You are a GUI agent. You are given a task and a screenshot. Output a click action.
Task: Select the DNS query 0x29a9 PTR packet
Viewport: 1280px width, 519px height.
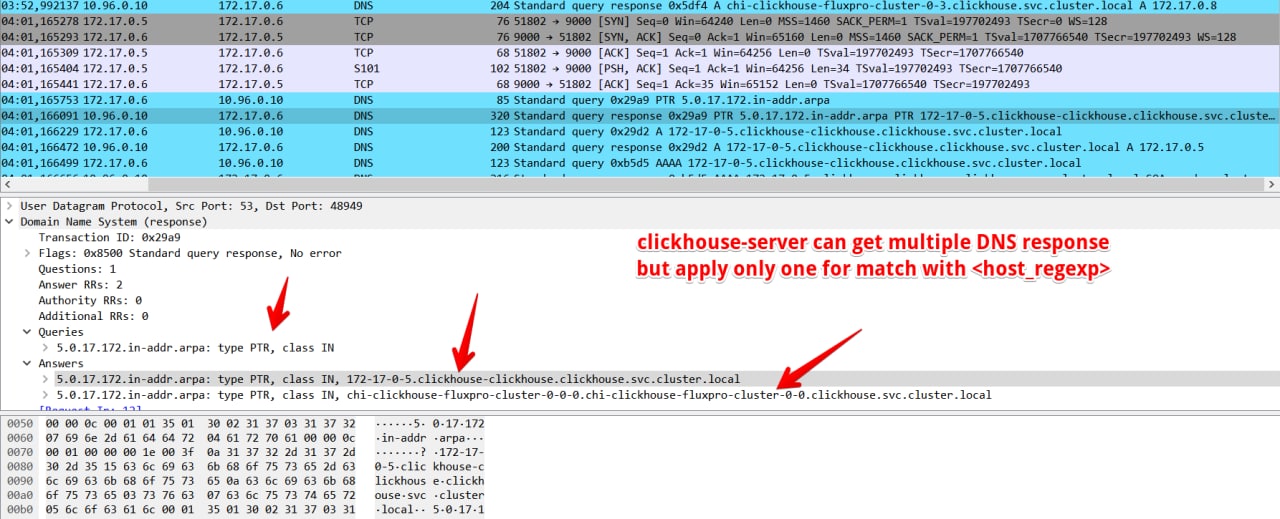click(640, 100)
